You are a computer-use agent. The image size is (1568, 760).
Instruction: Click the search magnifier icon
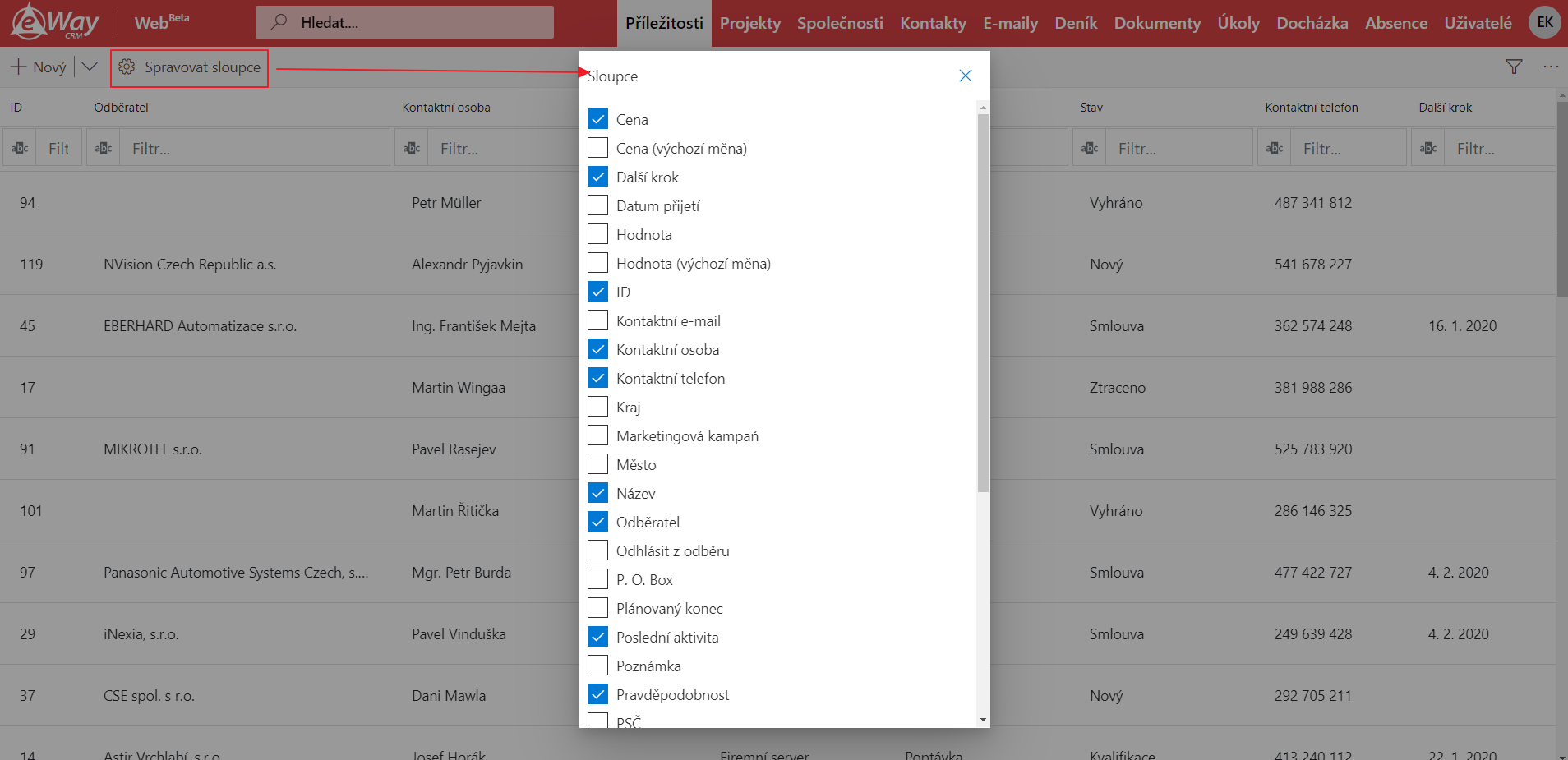tap(279, 22)
